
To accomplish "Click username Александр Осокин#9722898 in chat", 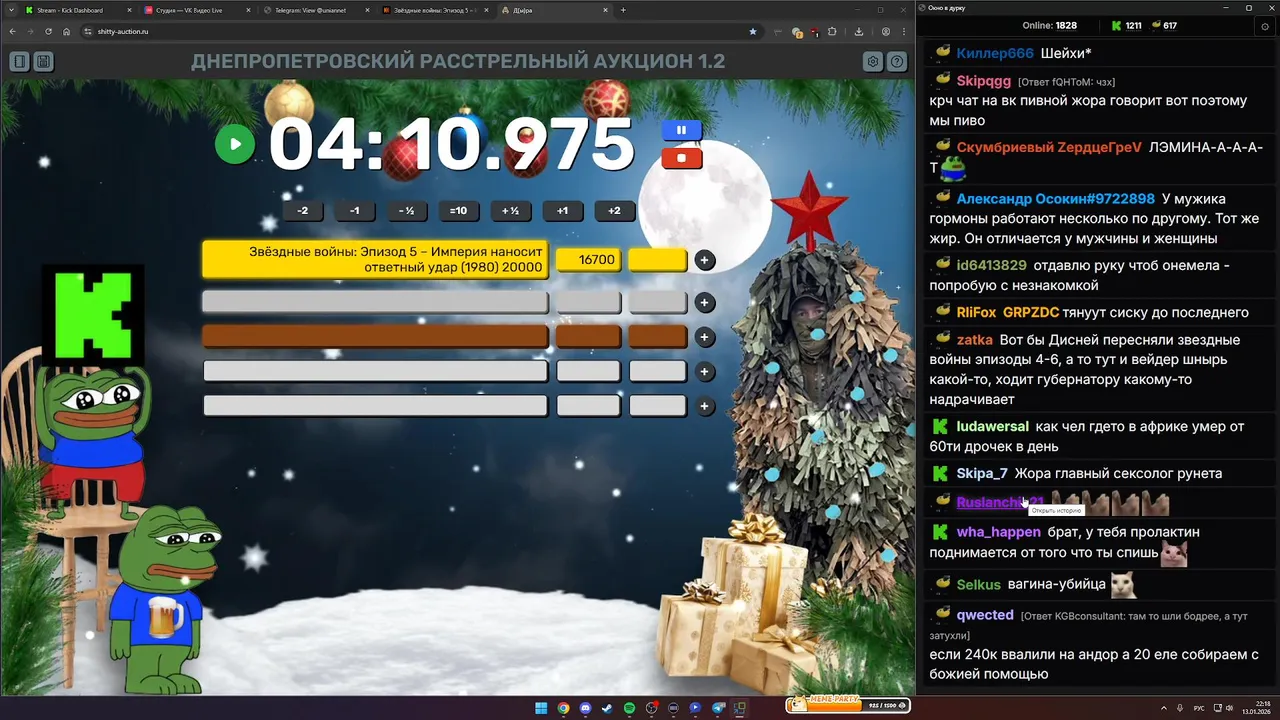I will tap(1056, 199).
